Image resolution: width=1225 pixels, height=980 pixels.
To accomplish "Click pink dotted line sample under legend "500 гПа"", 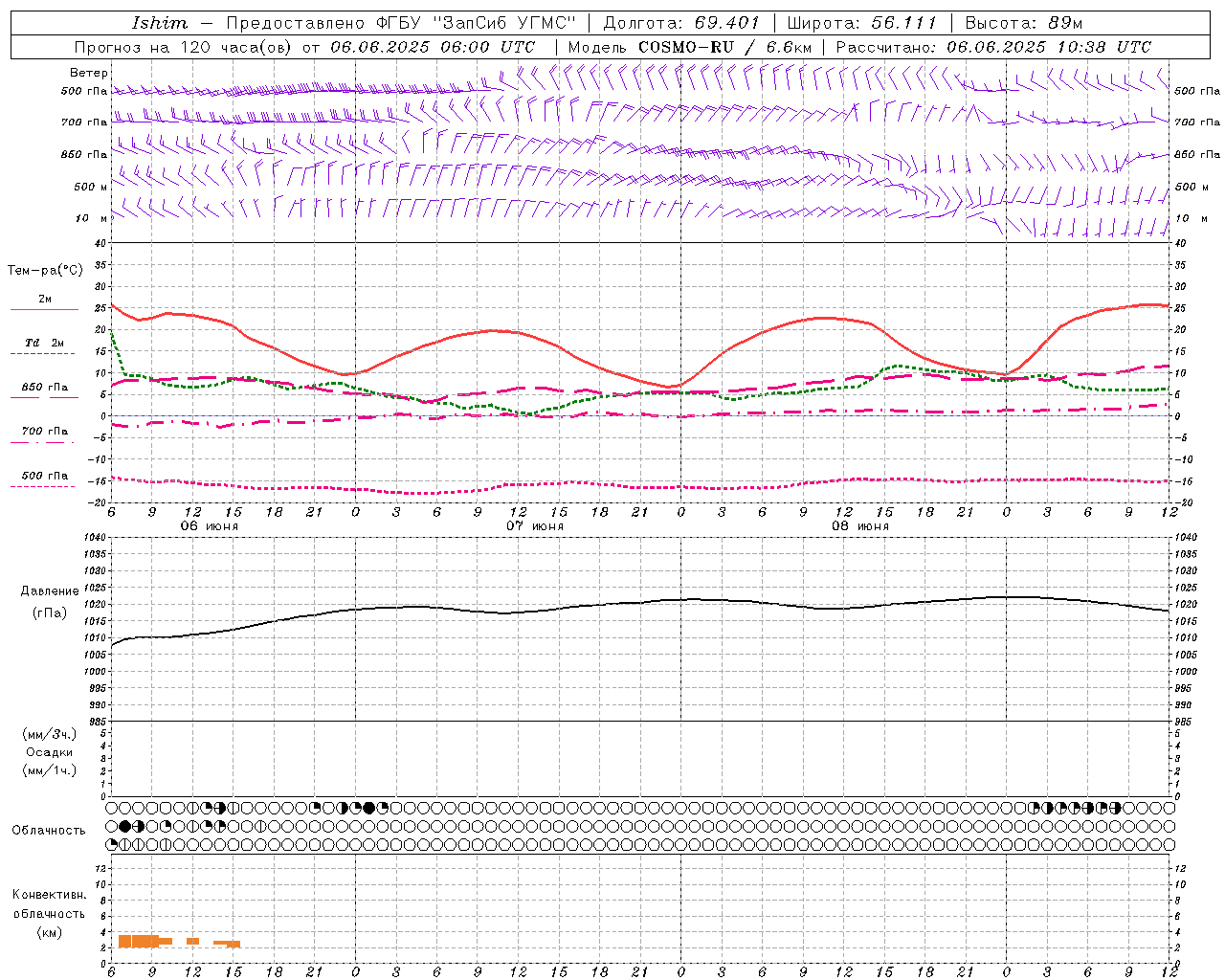I will [43, 486].
